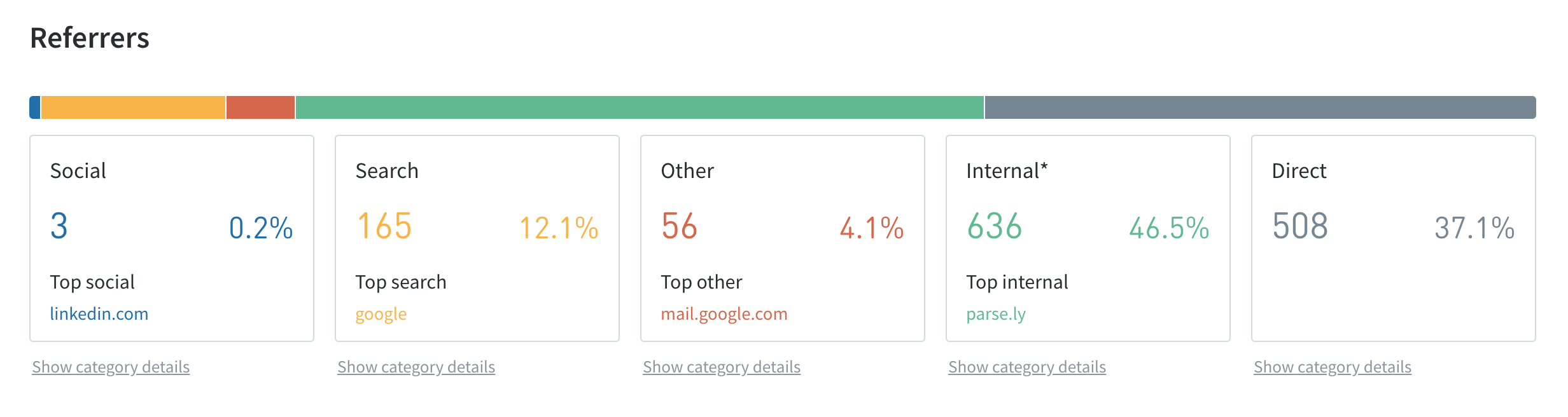The image size is (1568, 417).
Task: Click the blue Social bar segment
Action: 35,107
